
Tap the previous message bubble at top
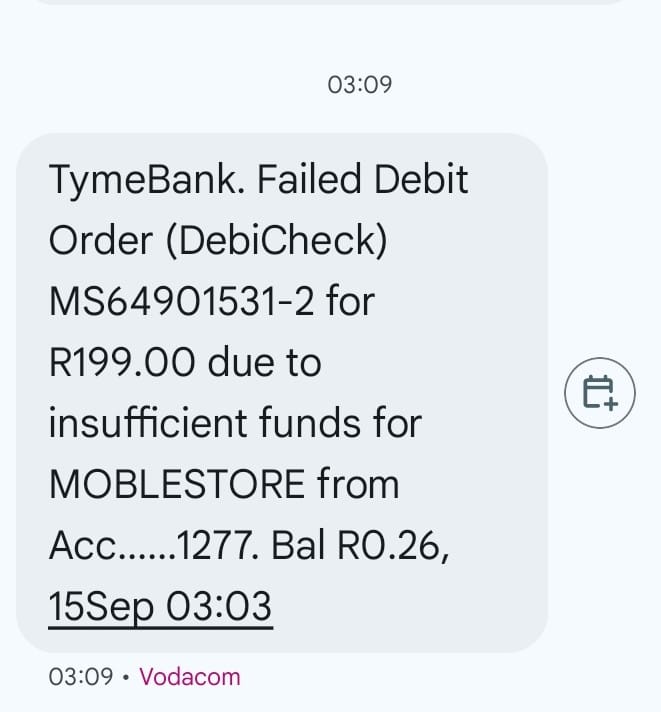pyautogui.click(x=330, y=2)
